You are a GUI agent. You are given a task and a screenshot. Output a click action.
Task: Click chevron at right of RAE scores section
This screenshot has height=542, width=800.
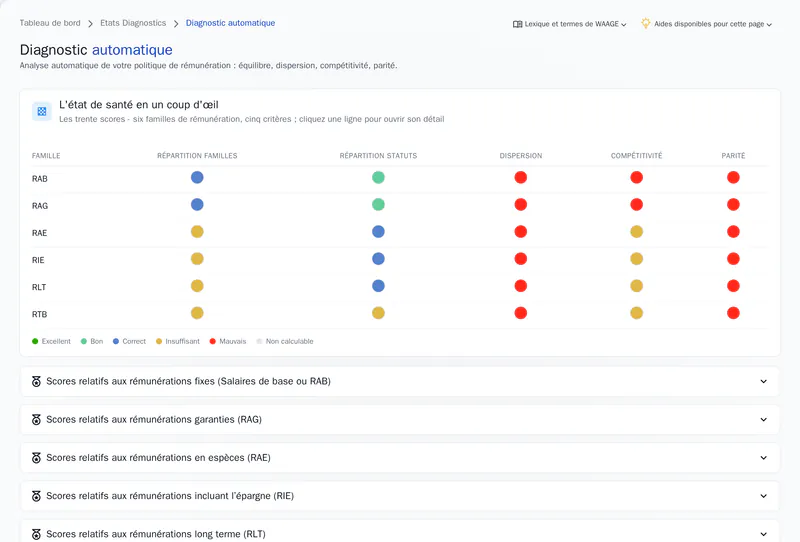click(763, 458)
